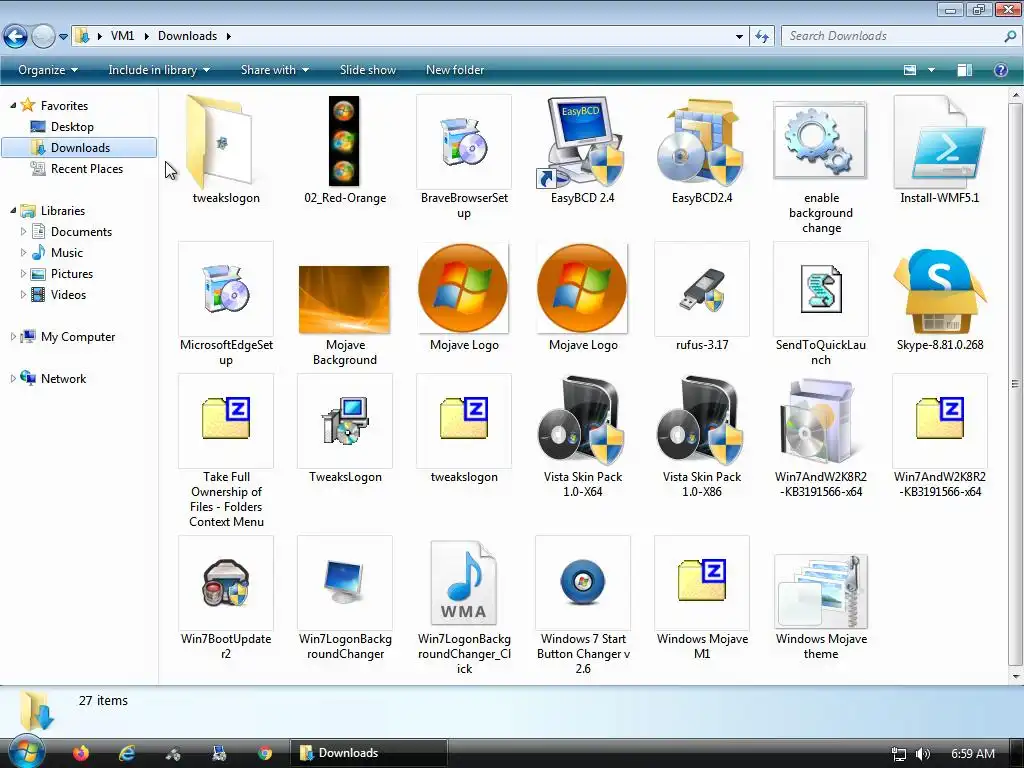This screenshot has height=768, width=1024.
Task: Click the taskbar clock
Action: [x=972, y=754]
